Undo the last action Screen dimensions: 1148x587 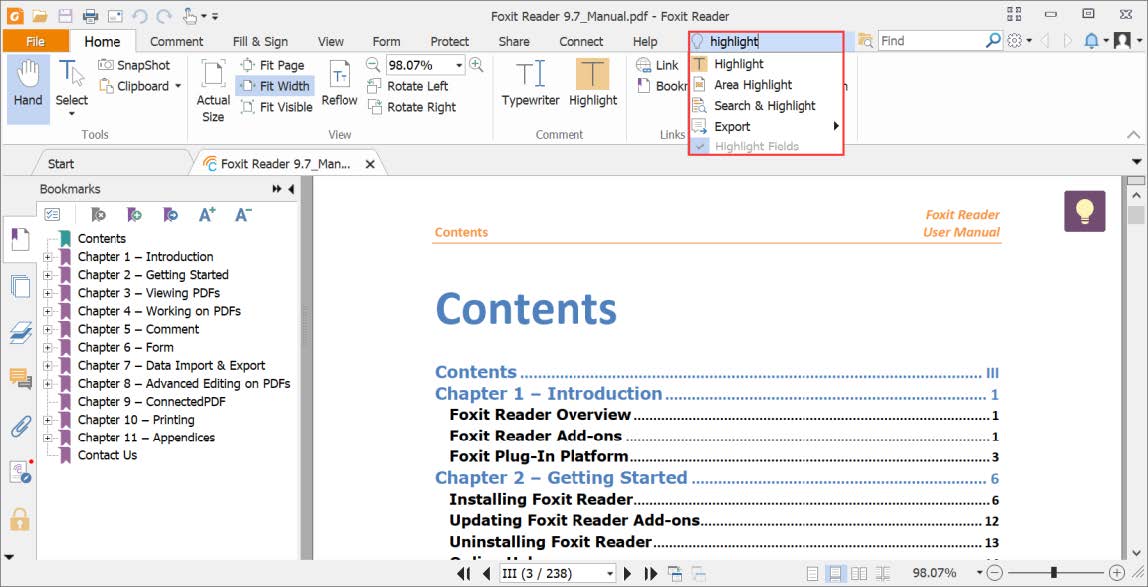(x=140, y=15)
